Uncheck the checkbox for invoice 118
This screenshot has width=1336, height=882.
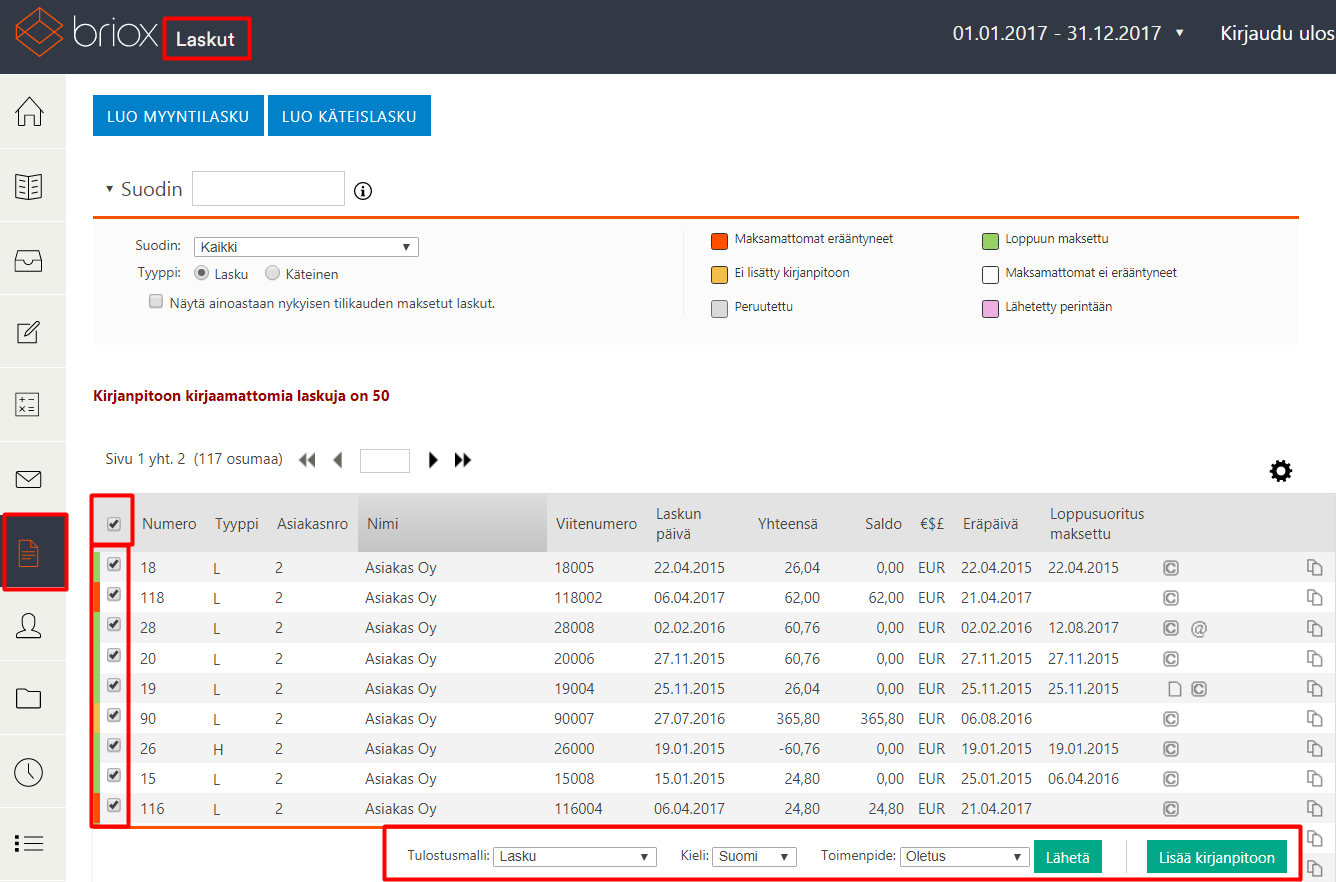point(114,595)
